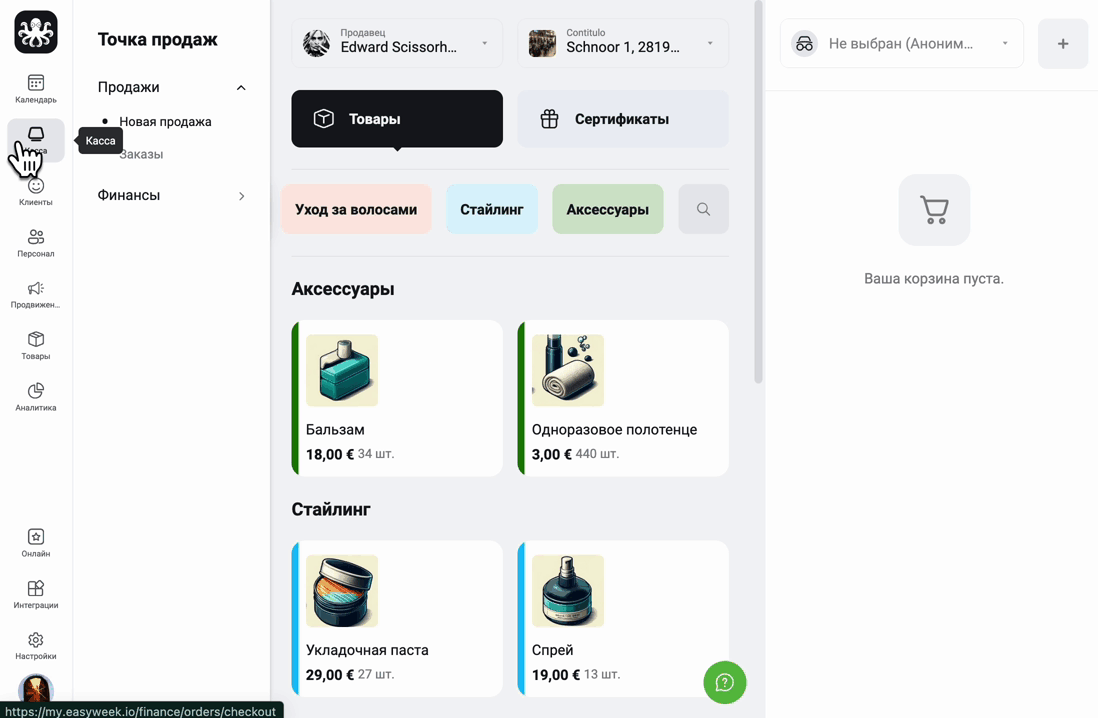
Task: Add Укладочная паста to cart
Action: 397,619
